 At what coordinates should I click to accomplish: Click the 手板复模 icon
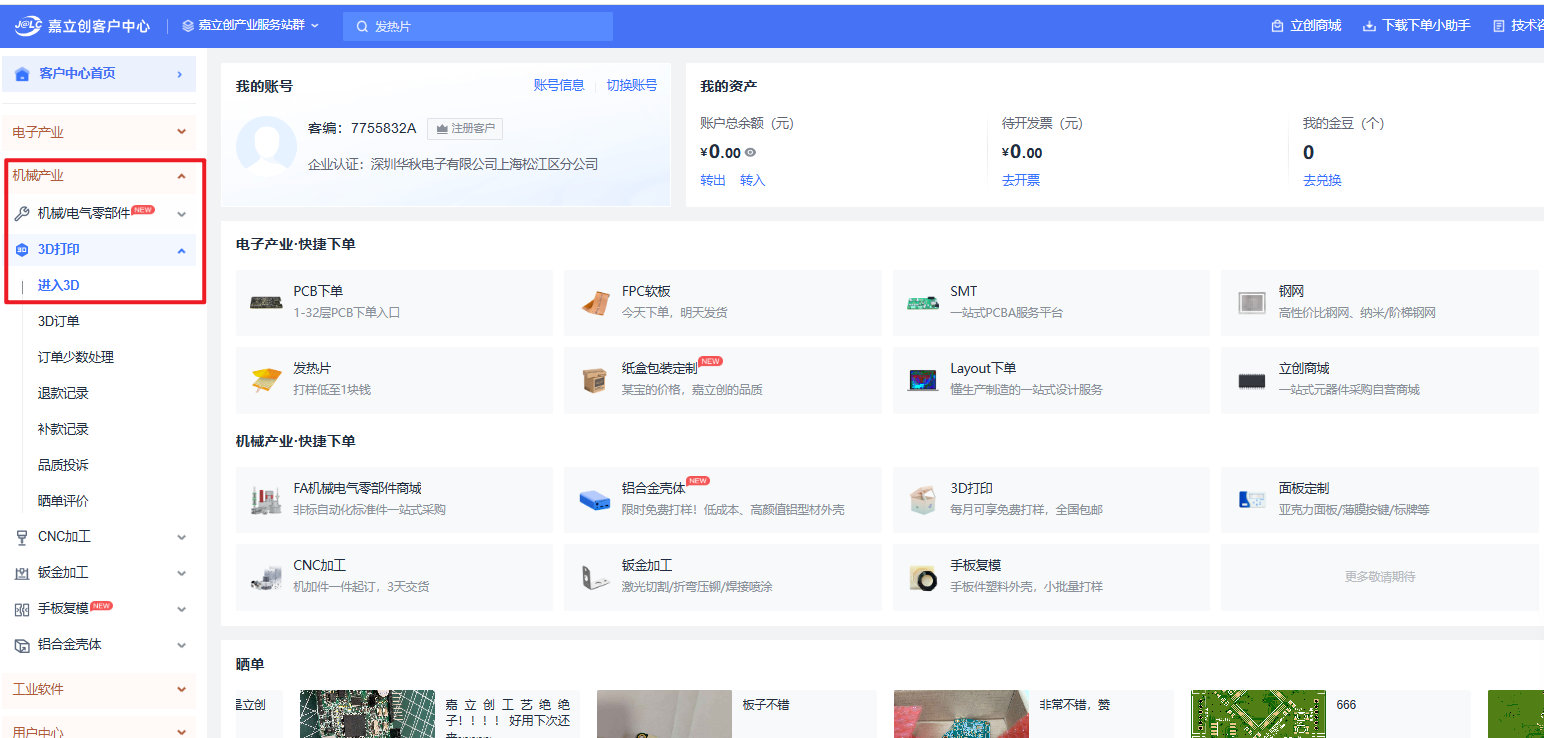coord(923,576)
